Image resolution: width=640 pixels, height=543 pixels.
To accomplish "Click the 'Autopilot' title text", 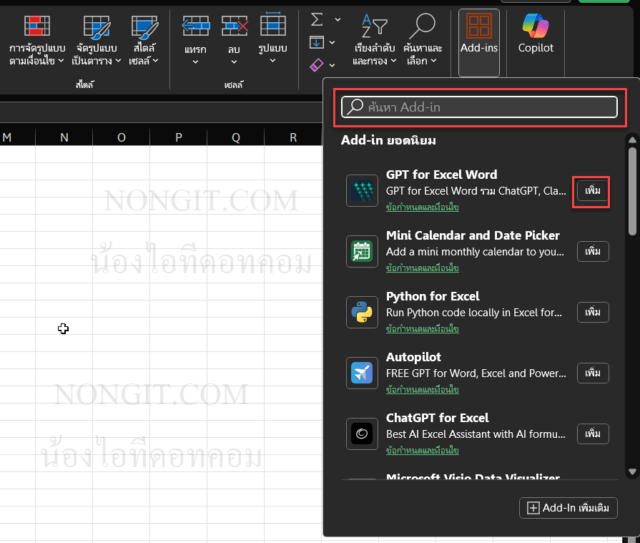I will [413, 357].
